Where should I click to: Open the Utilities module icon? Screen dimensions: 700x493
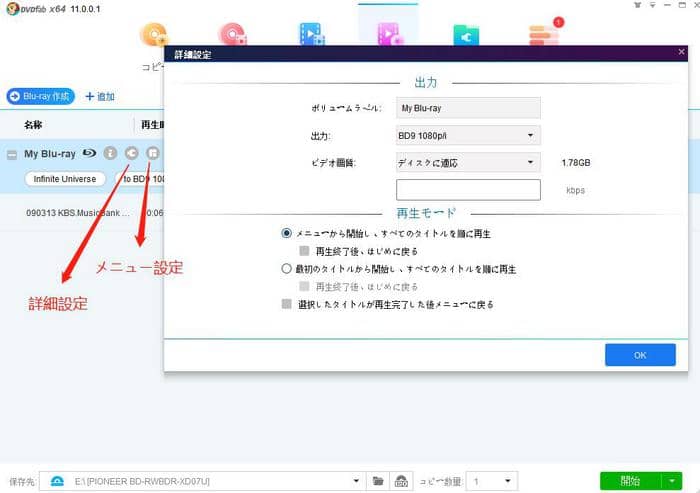pyautogui.click(x=466, y=35)
